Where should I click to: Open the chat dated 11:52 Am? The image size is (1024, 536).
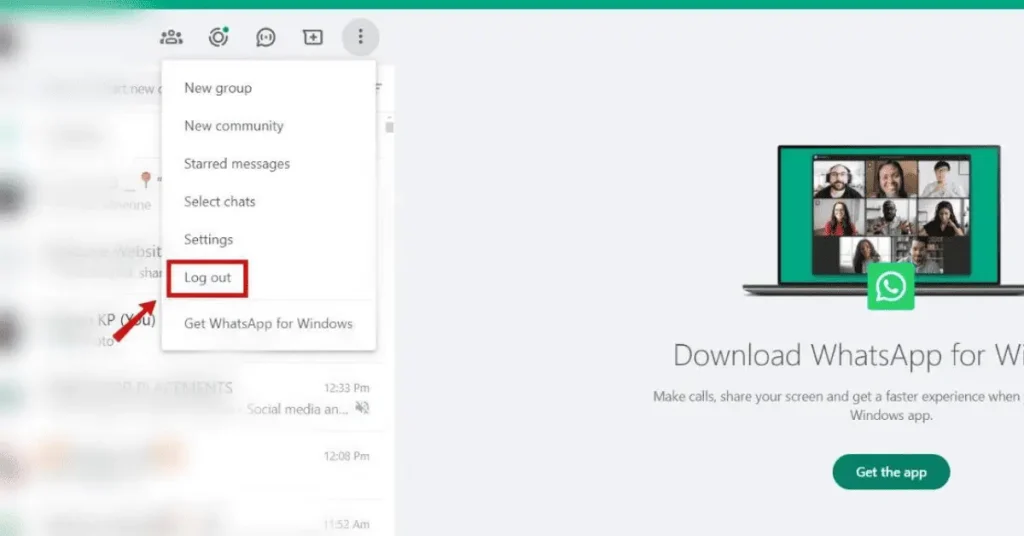196,518
